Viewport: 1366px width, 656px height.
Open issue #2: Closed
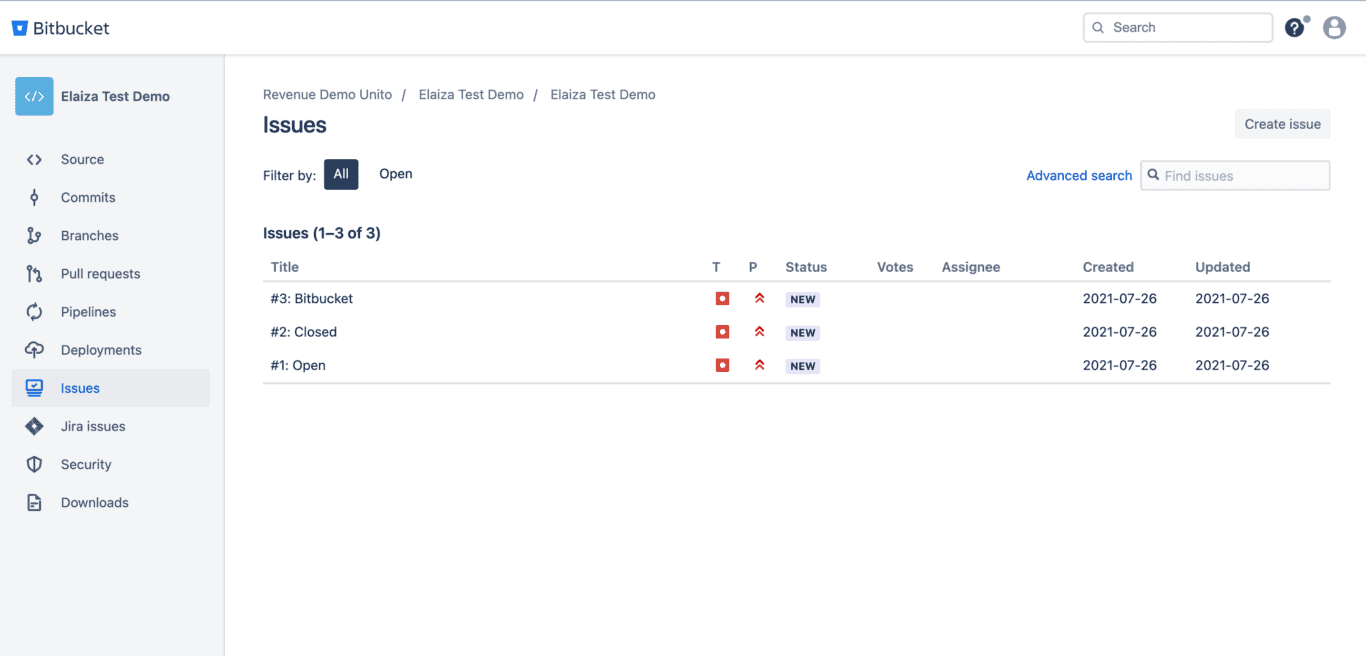pyautogui.click(x=304, y=332)
